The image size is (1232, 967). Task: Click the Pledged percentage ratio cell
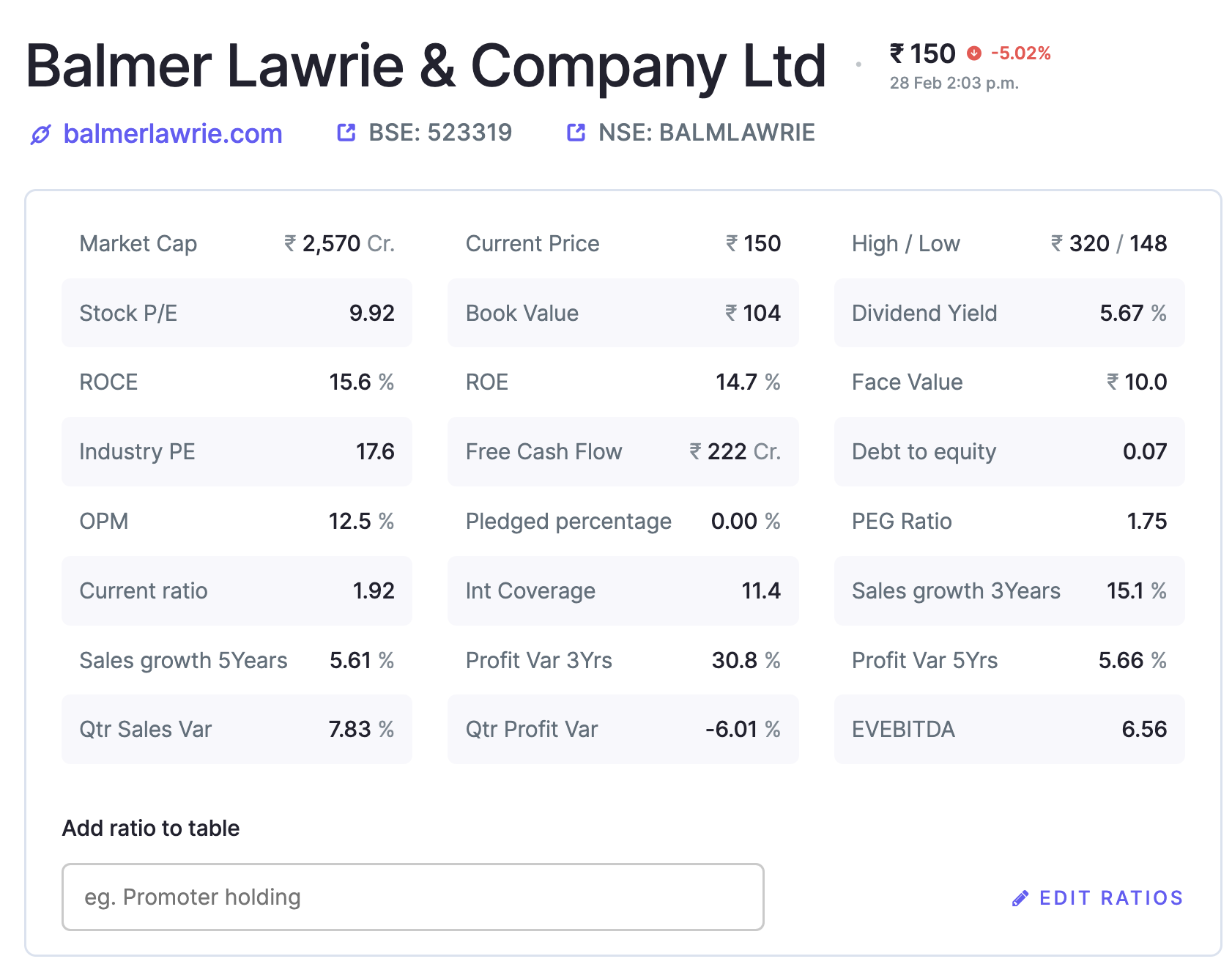(x=623, y=521)
